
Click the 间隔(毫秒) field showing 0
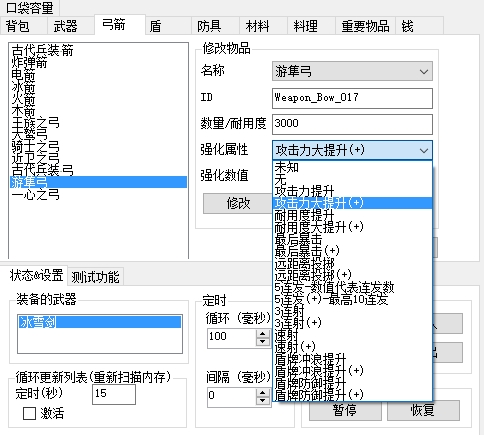[x=231, y=397]
